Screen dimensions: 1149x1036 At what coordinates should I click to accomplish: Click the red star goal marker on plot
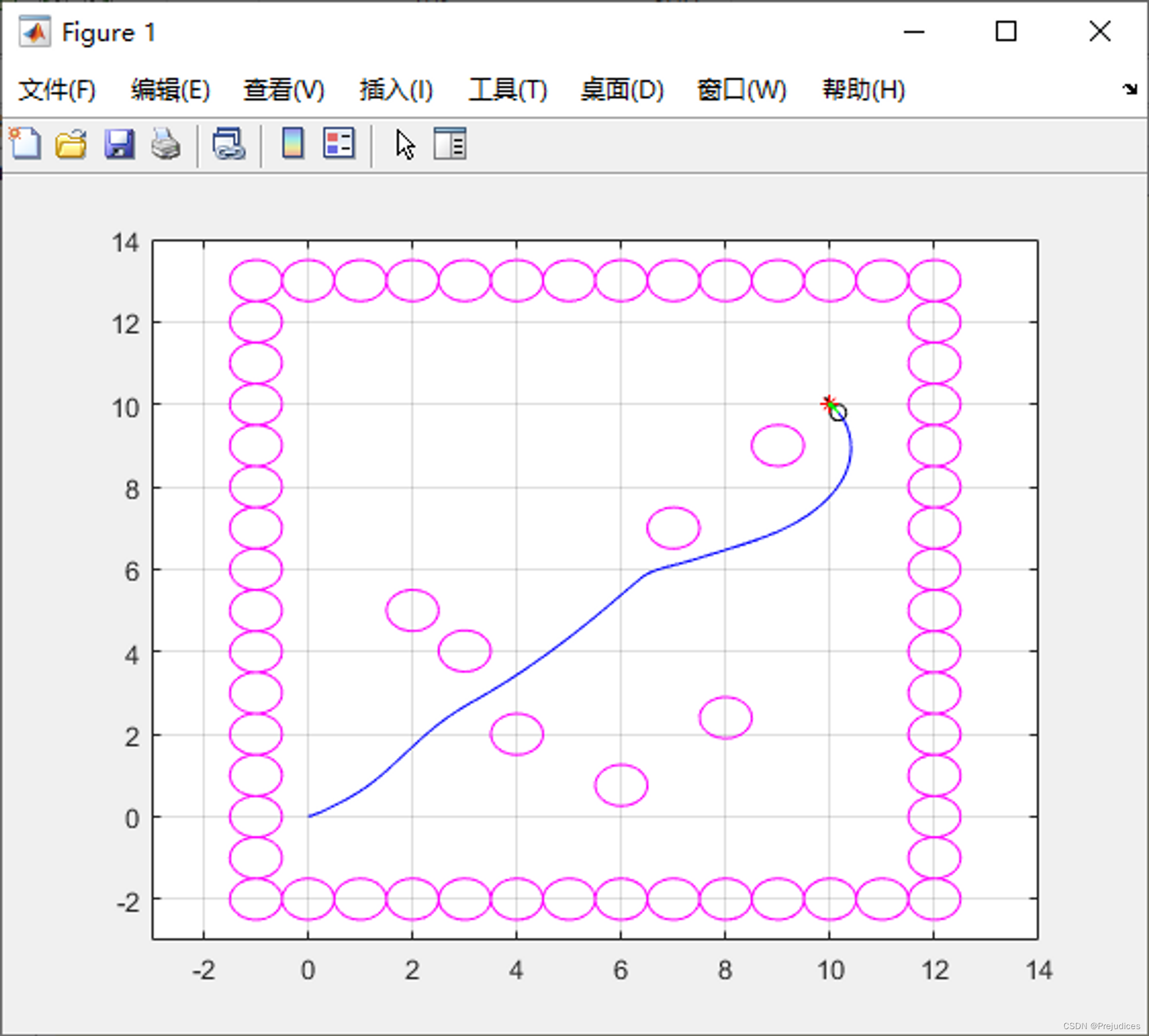(x=828, y=404)
